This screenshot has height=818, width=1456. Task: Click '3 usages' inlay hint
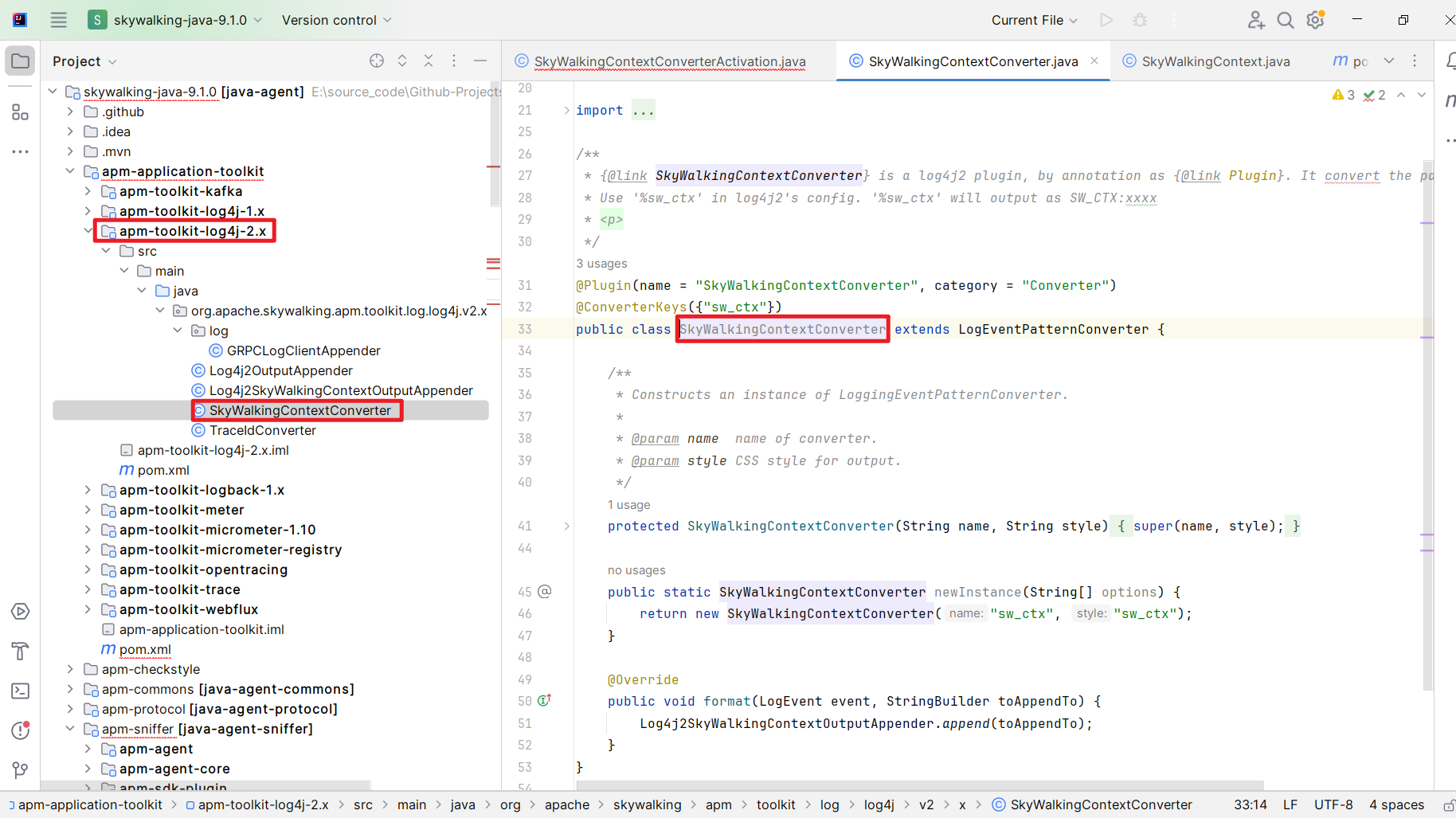point(601,264)
